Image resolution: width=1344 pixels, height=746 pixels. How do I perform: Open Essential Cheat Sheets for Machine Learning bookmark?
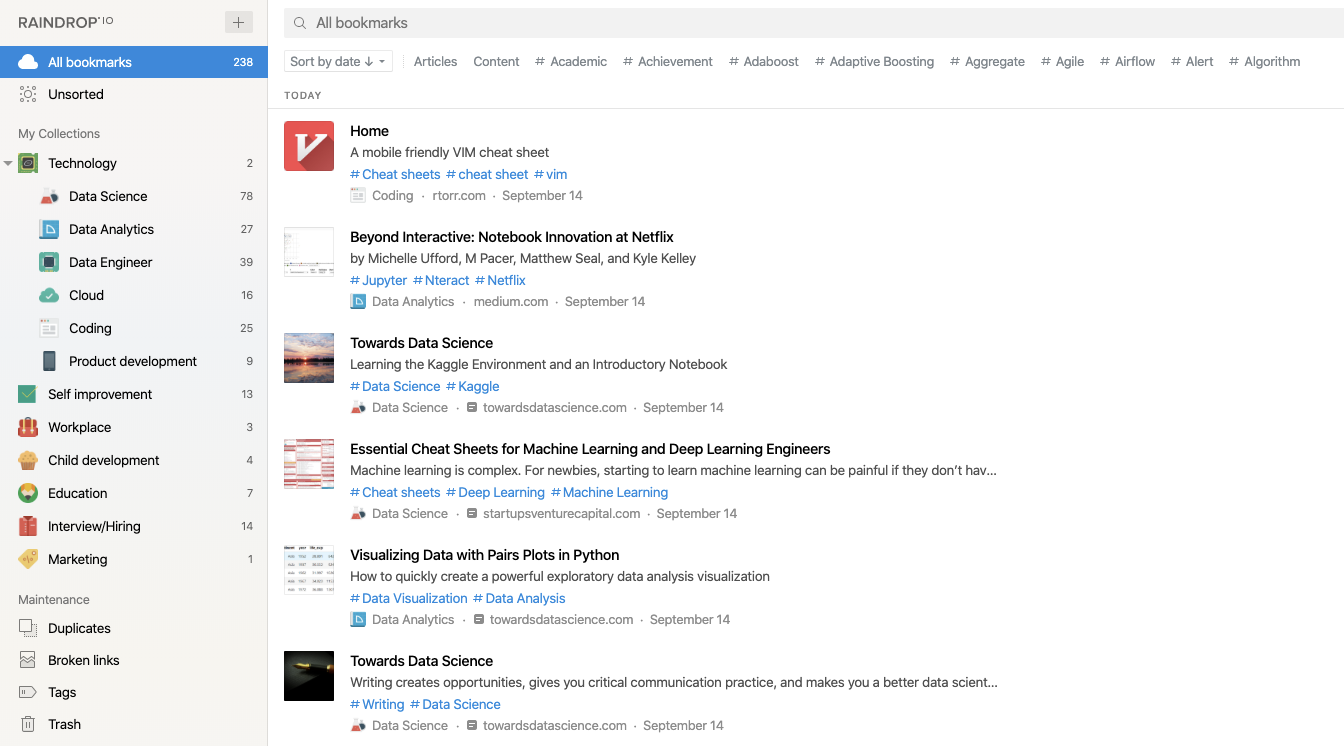[x=590, y=449]
